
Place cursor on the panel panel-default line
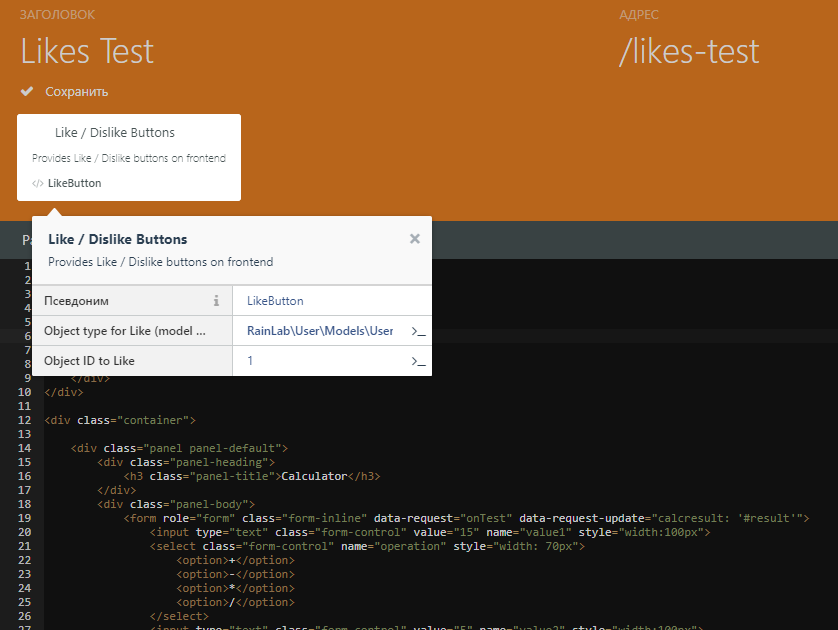pos(180,448)
